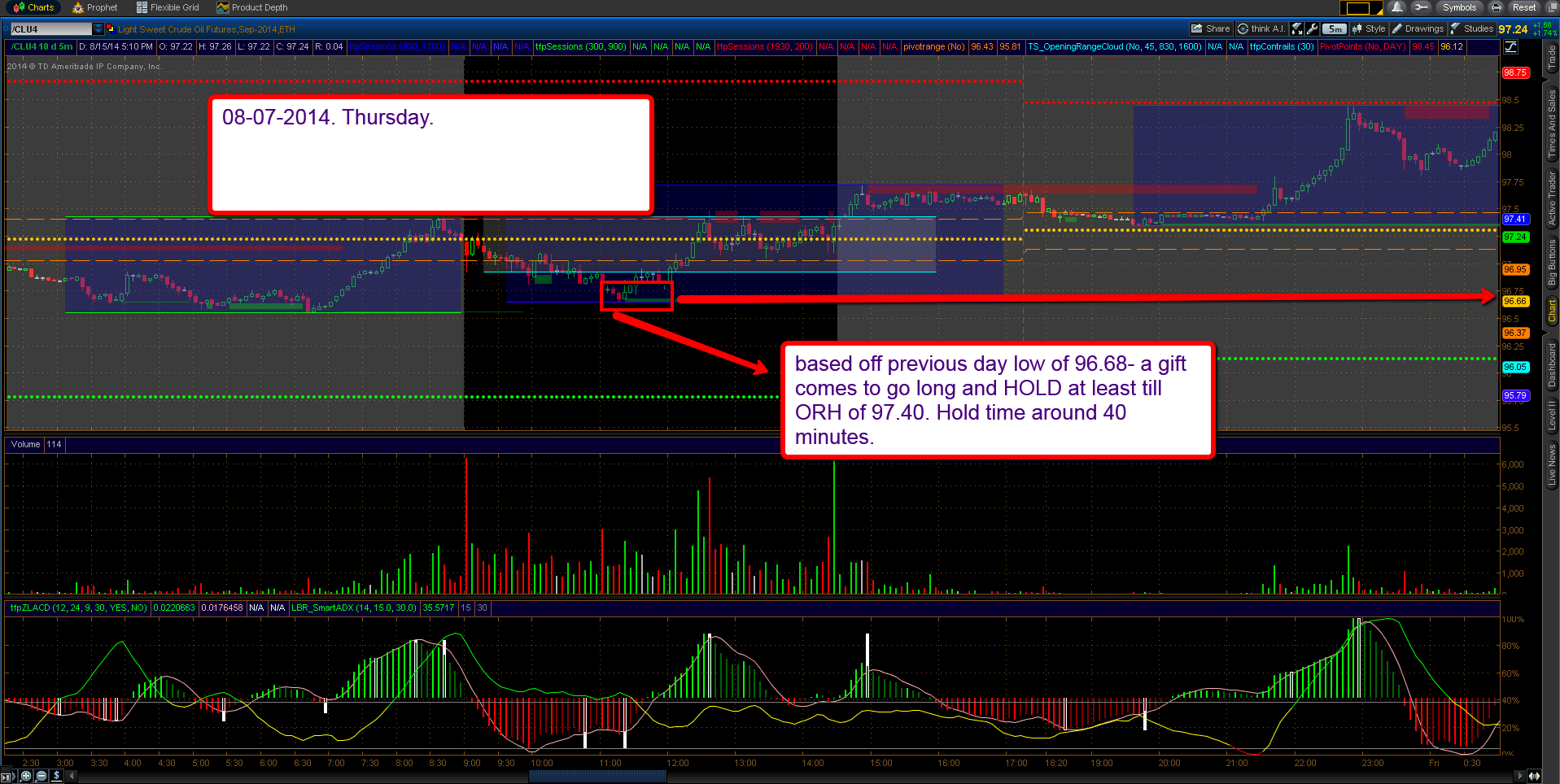Screen dimensions: 1560x784
Task: Click the previous day low text note
Action: [x=998, y=400]
